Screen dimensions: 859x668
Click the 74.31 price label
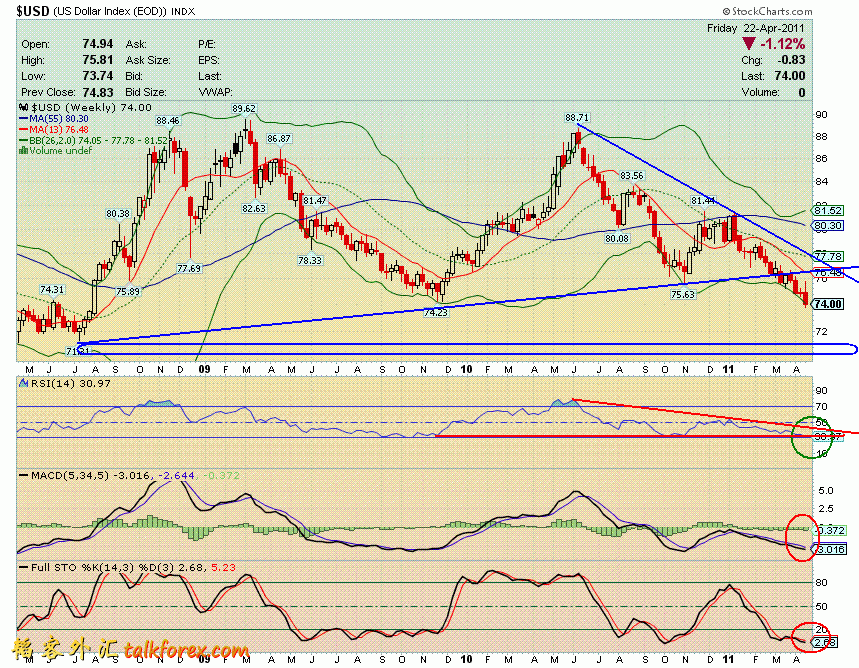52,289
